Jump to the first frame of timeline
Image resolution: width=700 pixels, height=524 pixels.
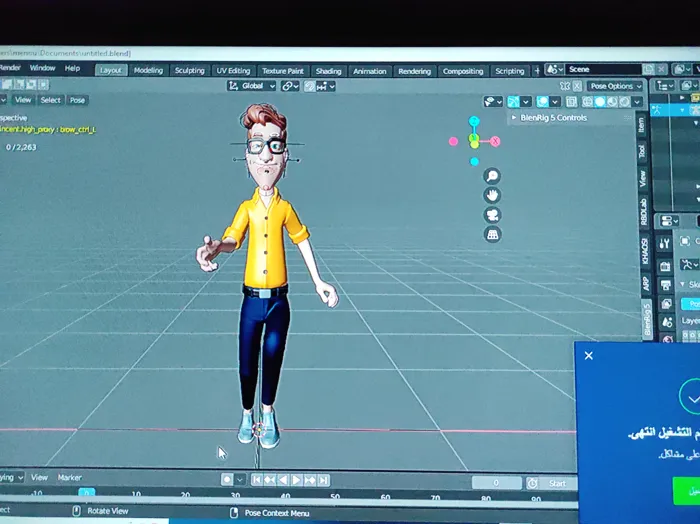pyautogui.click(x=257, y=480)
